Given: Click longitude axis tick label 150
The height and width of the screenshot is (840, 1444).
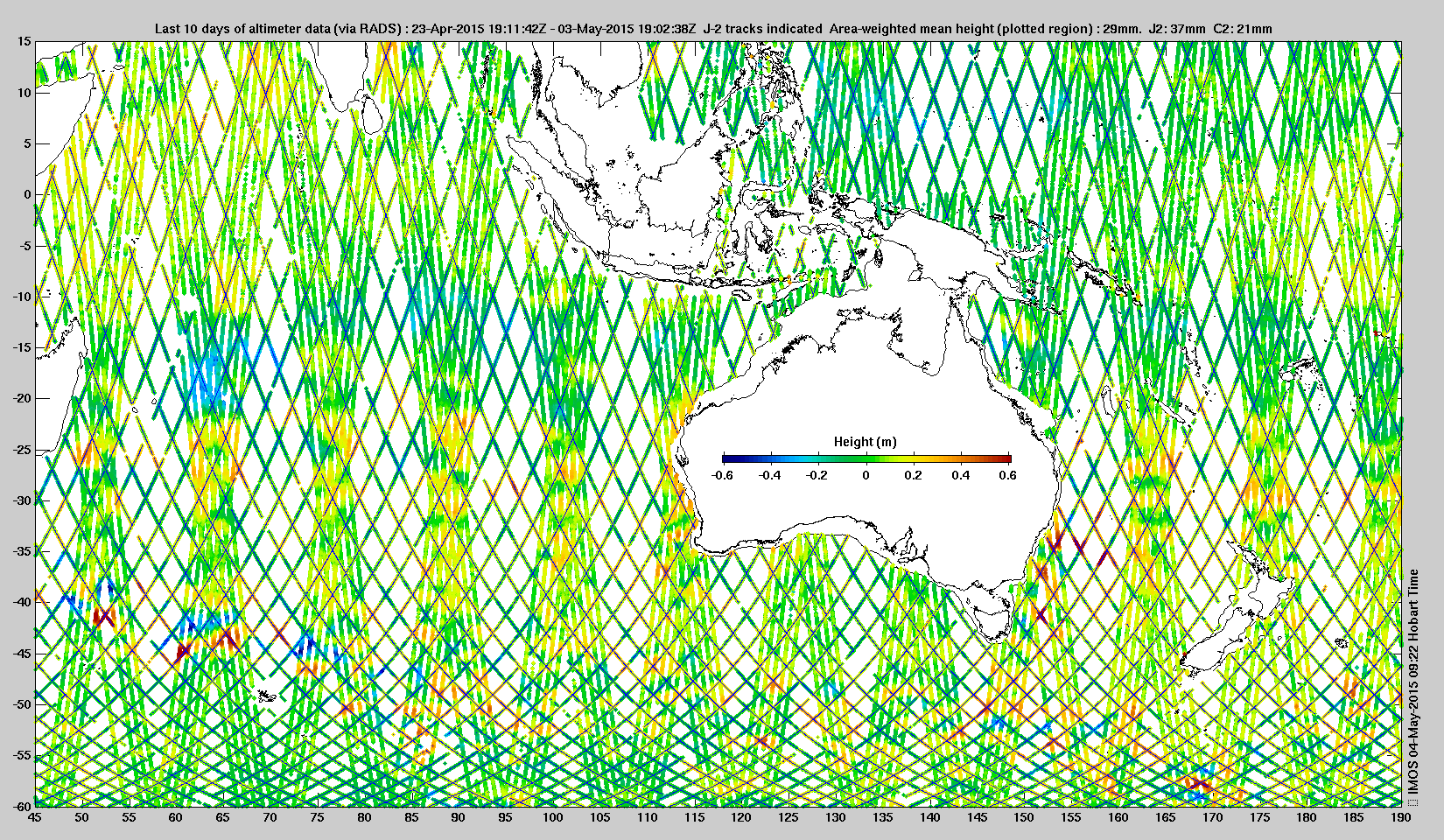Looking at the screenshot, I should tap(1023, 817).
